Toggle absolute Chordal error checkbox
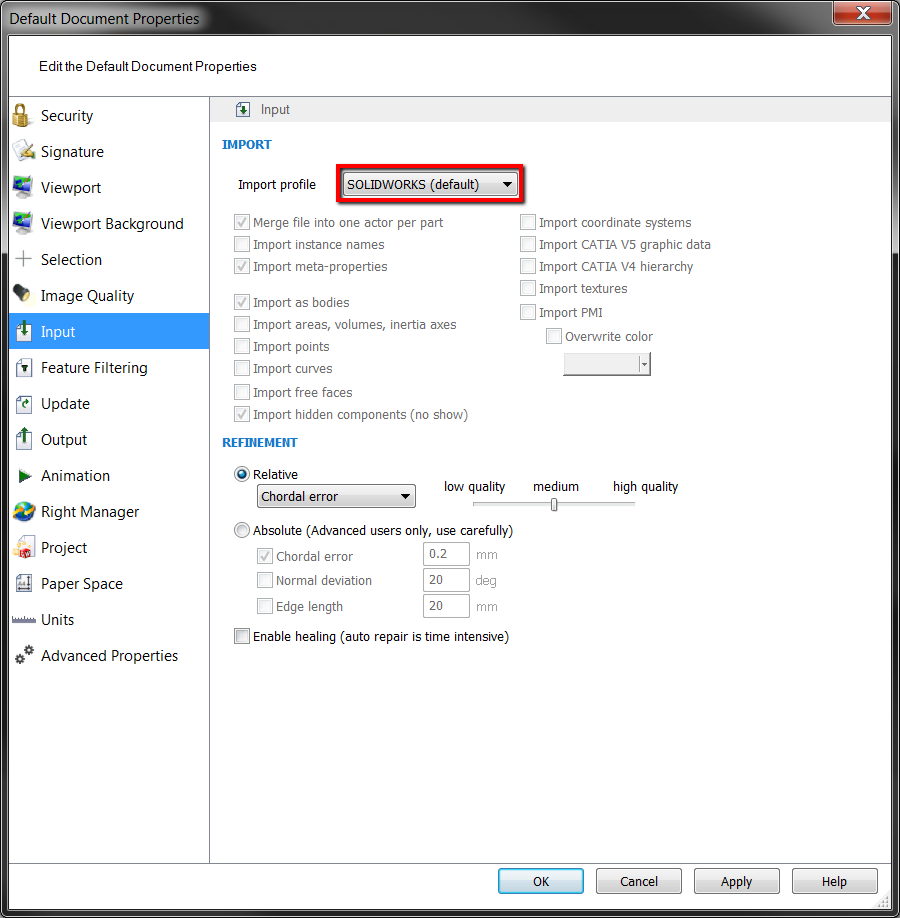Screen dimensions: 900x918 point(265,556)
